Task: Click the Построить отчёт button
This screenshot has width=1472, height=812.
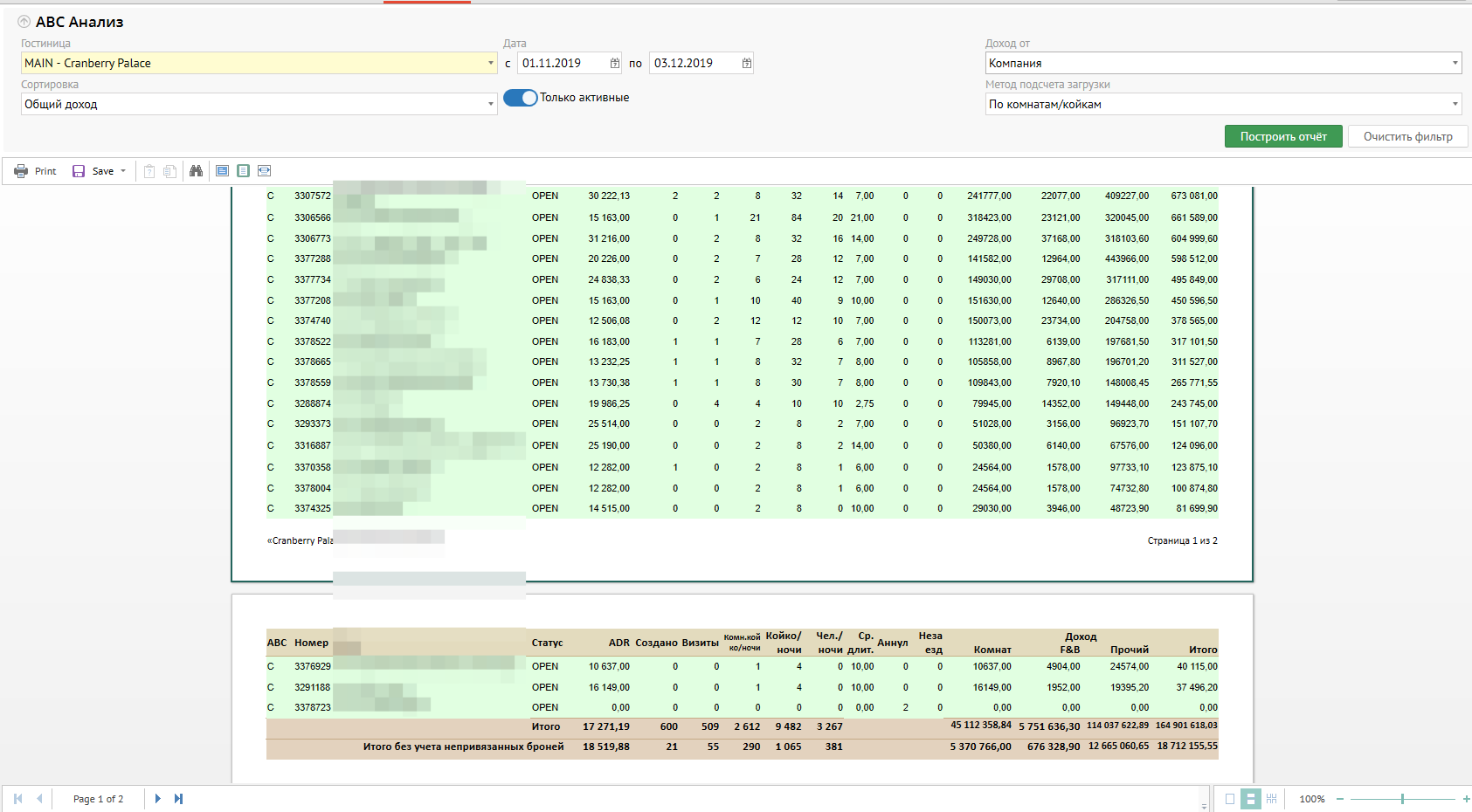Action: (x=1282, y=136)
